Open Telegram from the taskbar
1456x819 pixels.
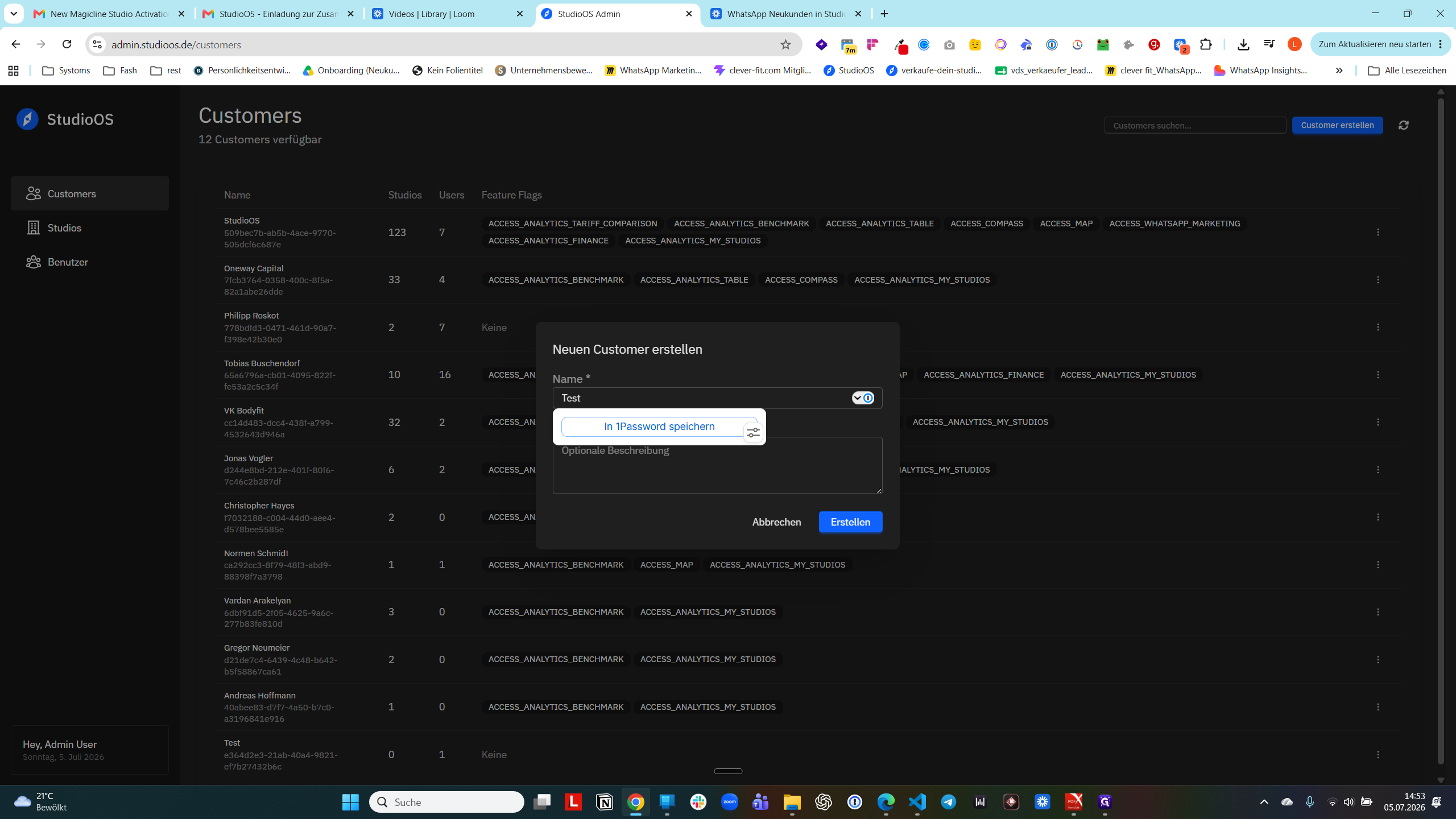pyautogui.click(x=949, y=802)
